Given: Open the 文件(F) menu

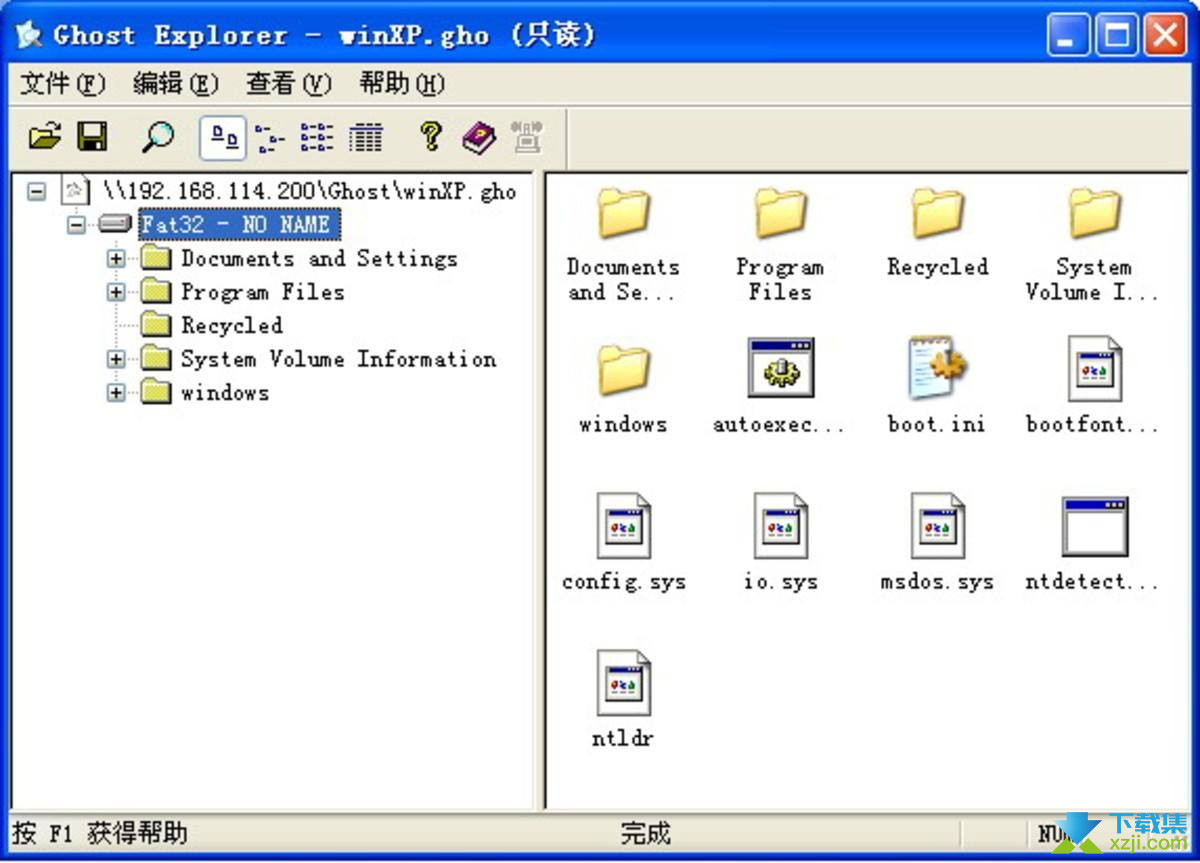Looking at the screenshot, I should tap(62, 84).
